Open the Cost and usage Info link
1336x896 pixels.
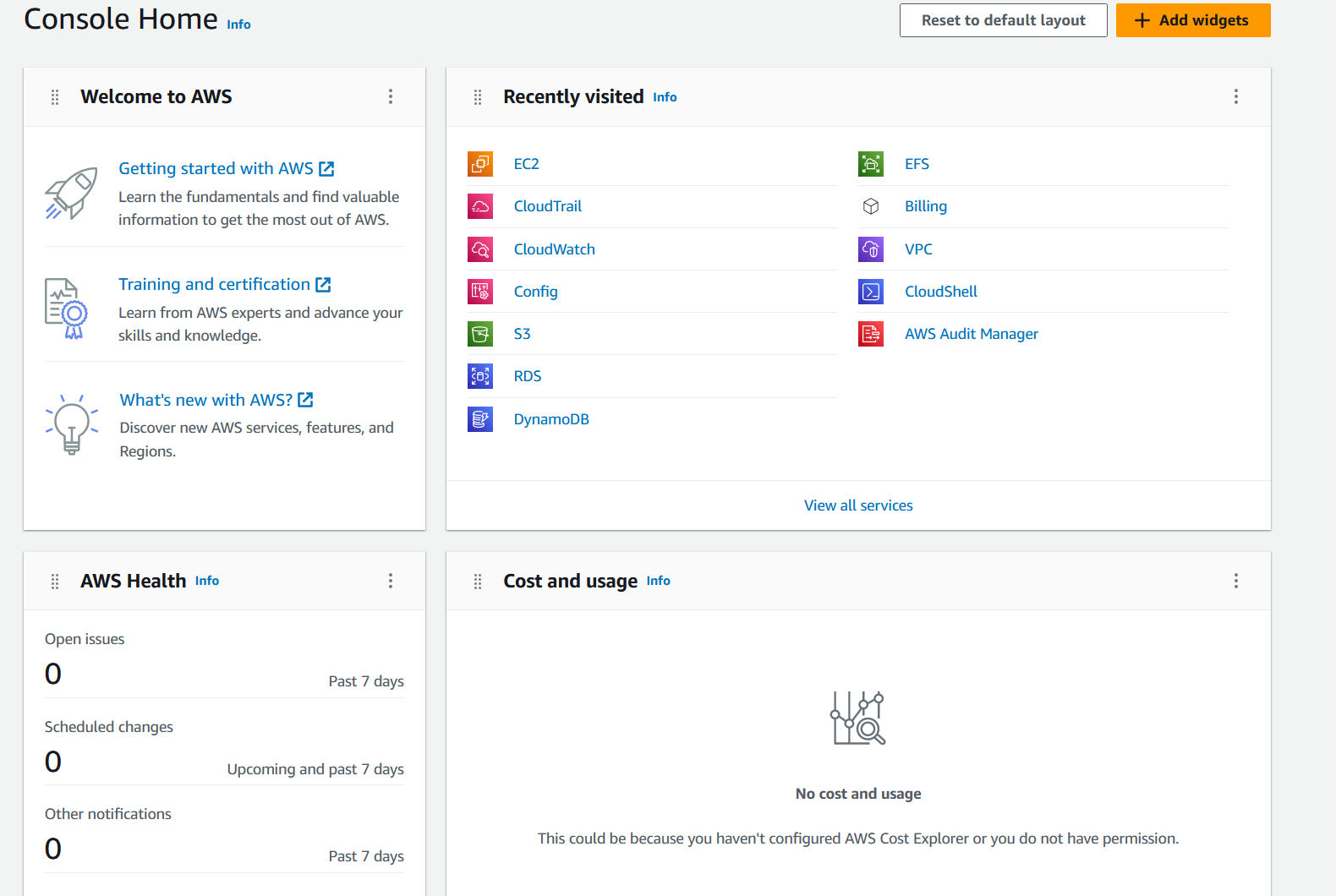tap(659, 581)
